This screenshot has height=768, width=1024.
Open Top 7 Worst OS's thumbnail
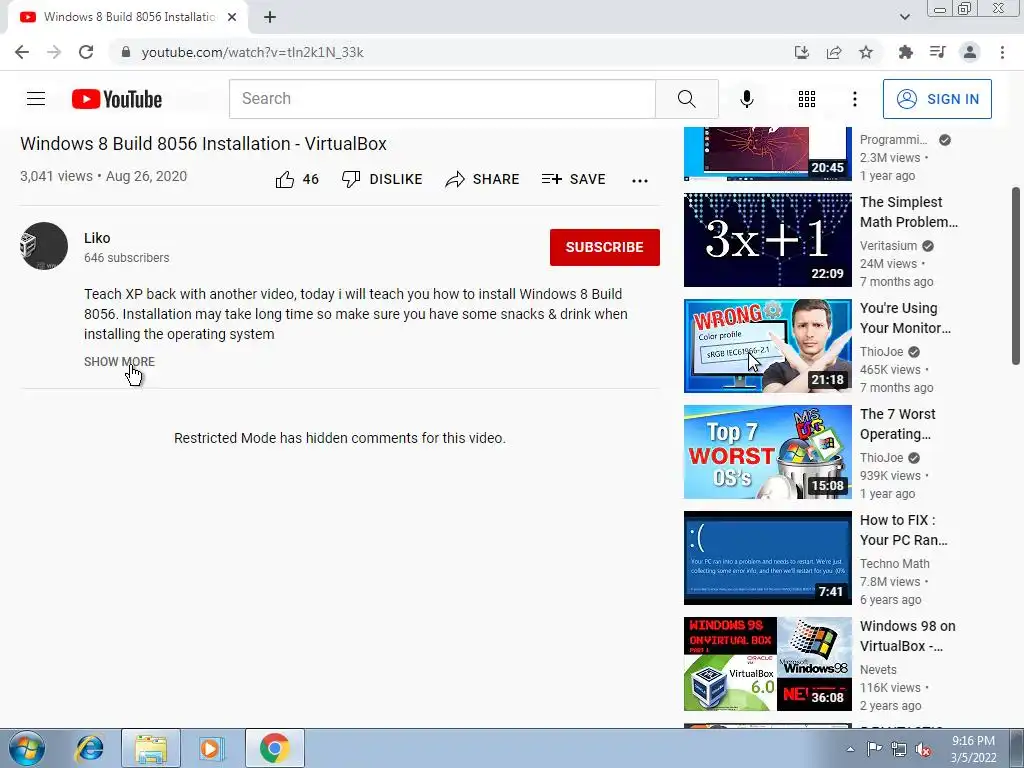pos(767,452)
